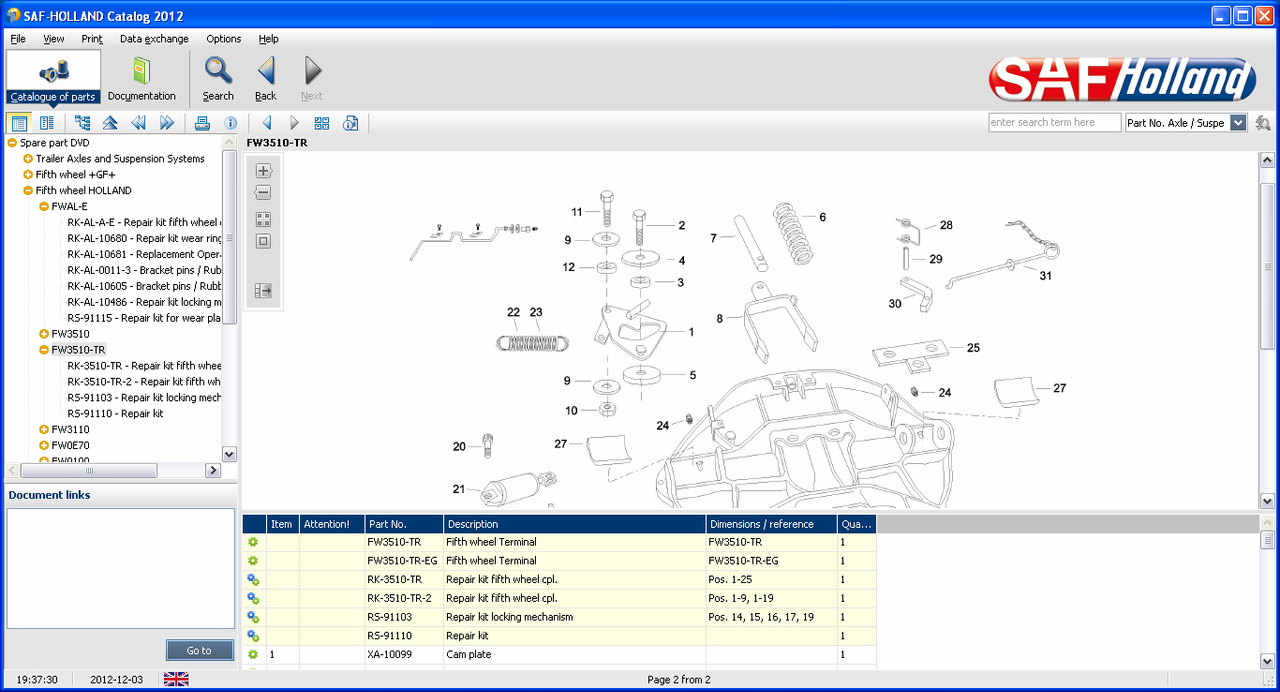Click the Search magnifier button
The width and height of the screenshot is (1280, 692).
pyautogui.click(x=218, y=77)
